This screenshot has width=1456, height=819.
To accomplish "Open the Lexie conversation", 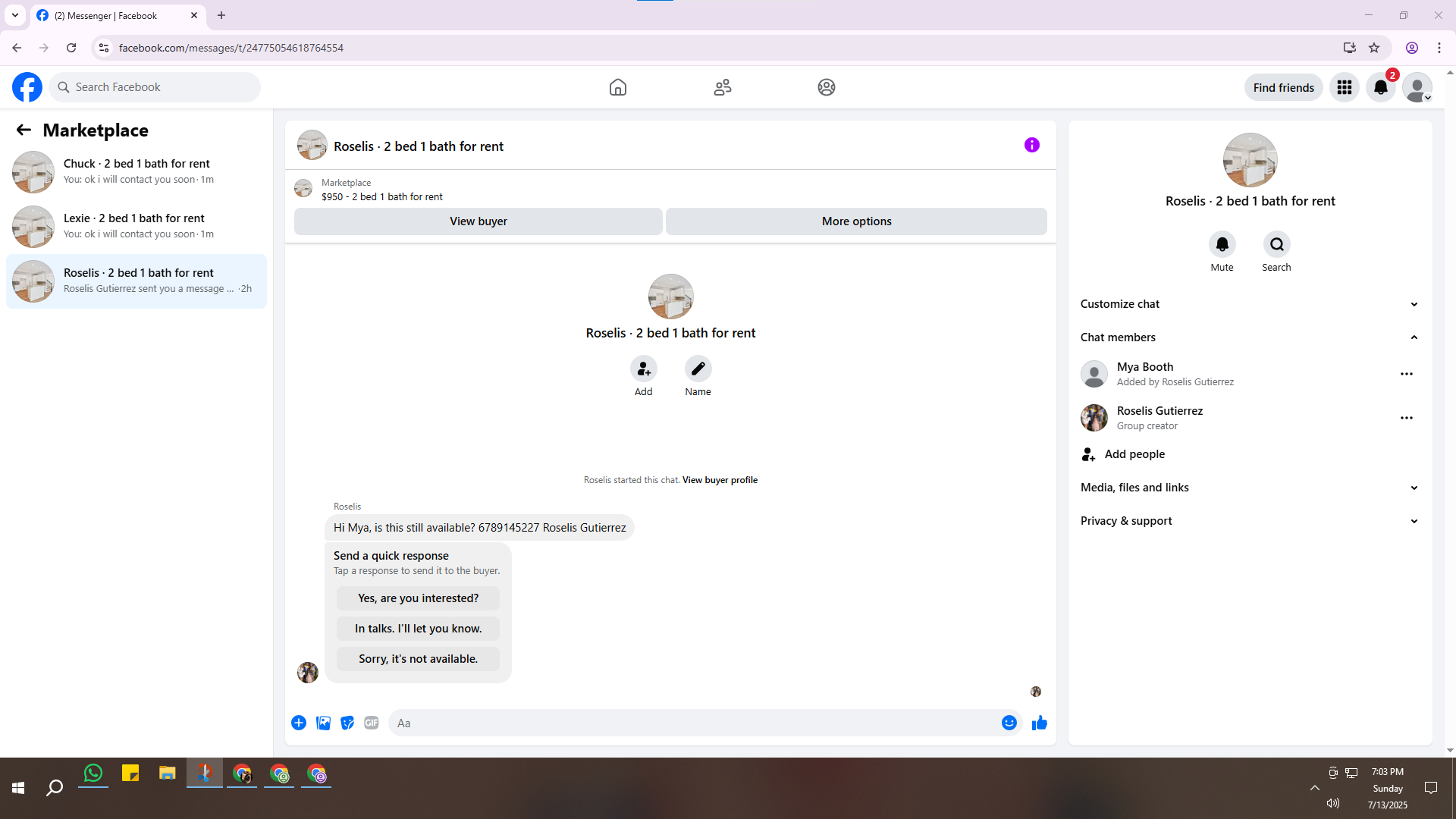I will click(136, 226).
